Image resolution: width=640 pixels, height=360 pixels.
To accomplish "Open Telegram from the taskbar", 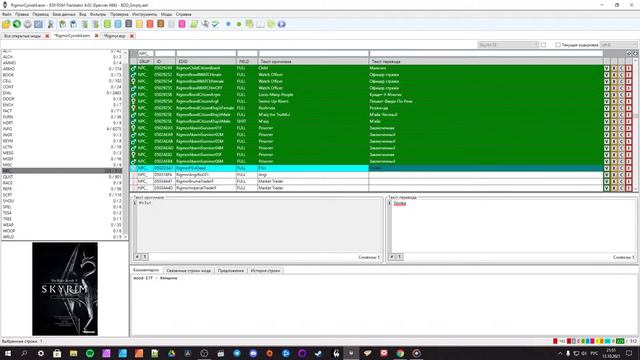I will pos(237,353).
